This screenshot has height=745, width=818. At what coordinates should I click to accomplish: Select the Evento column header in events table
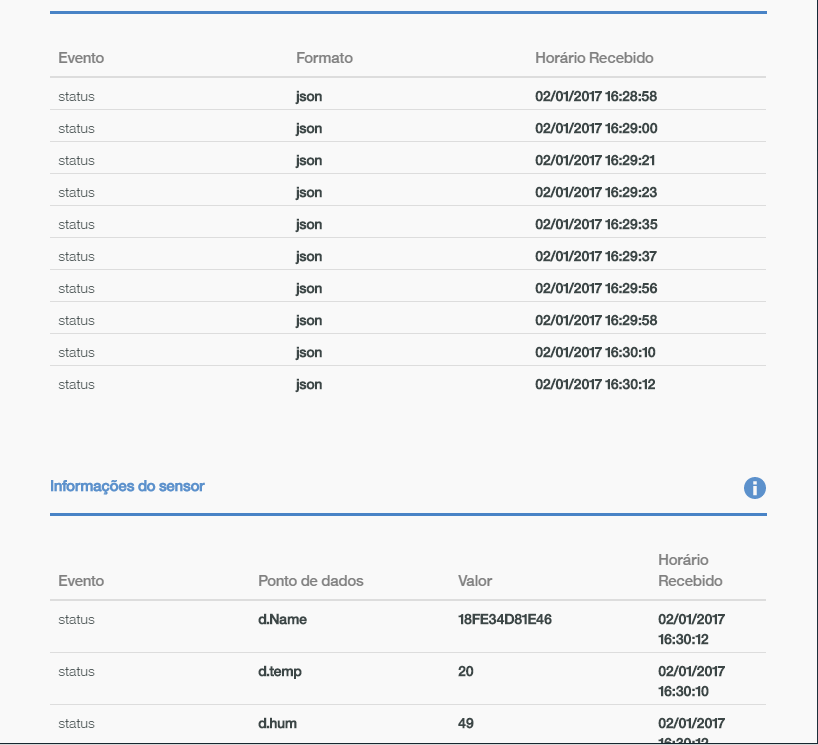(x=81, y=57)
